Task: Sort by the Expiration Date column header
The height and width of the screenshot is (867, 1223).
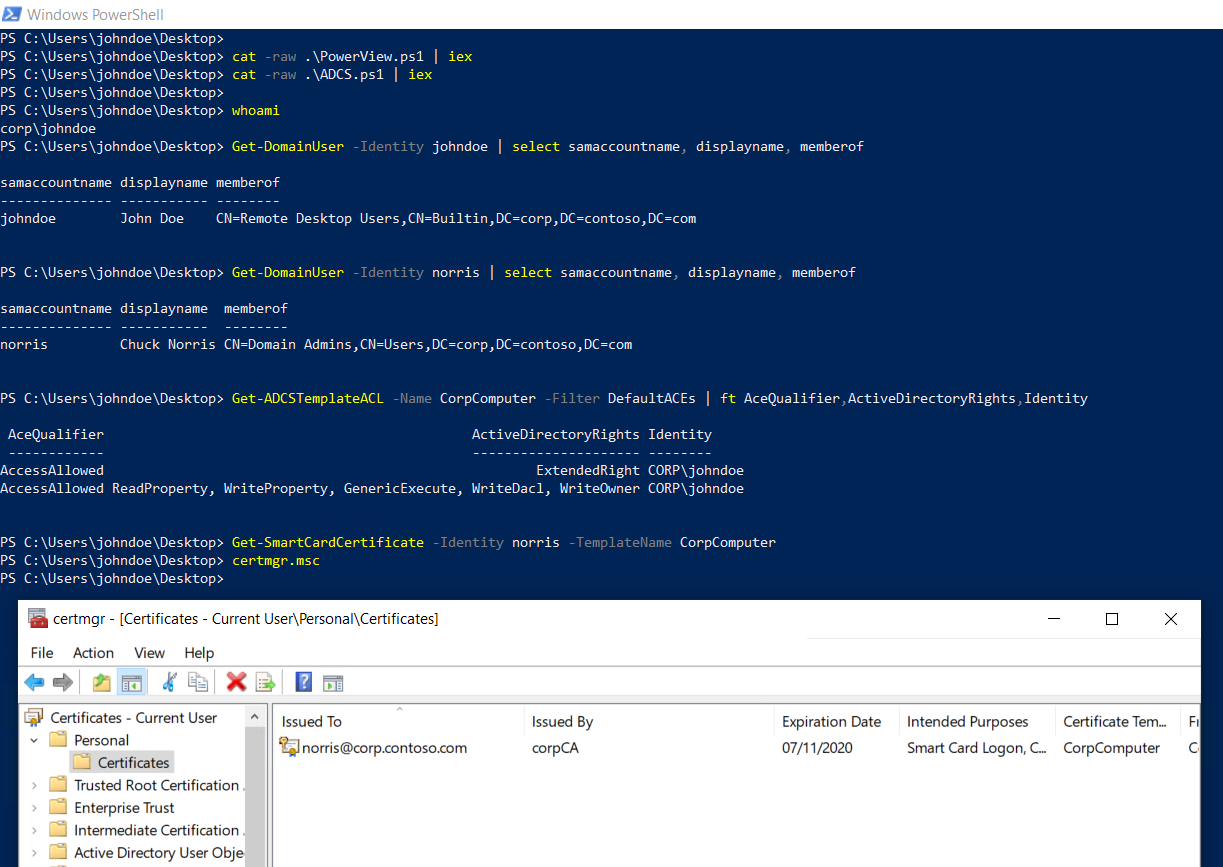Action: coord(836,721)
